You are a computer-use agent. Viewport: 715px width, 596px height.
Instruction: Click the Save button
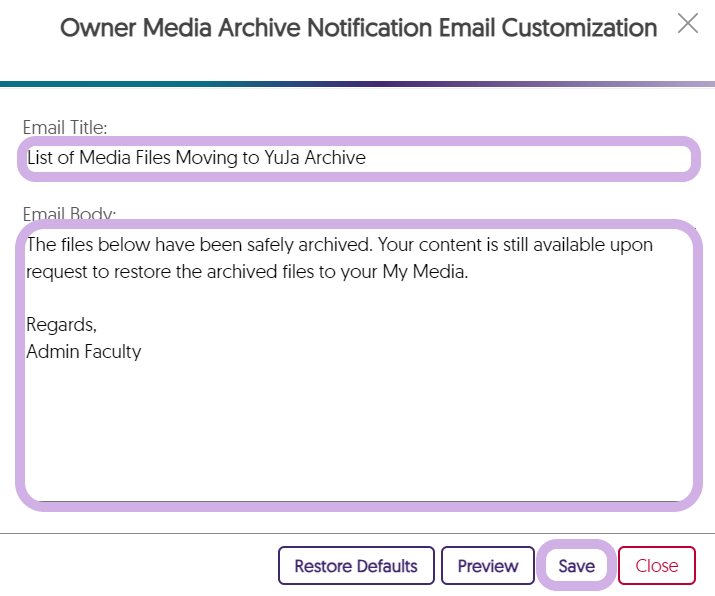576,565
